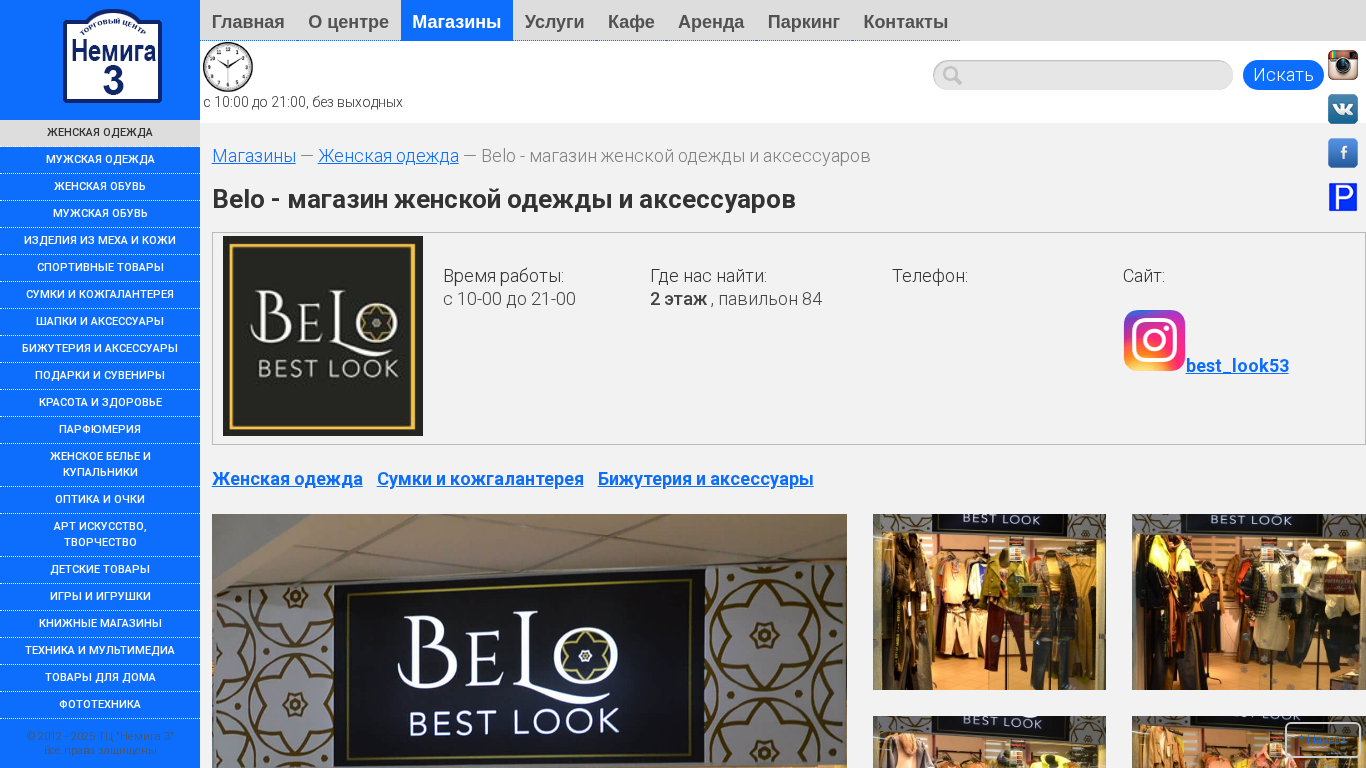
Task: Open the bottom-row photo under the first shop window
Action: (989, 742)
